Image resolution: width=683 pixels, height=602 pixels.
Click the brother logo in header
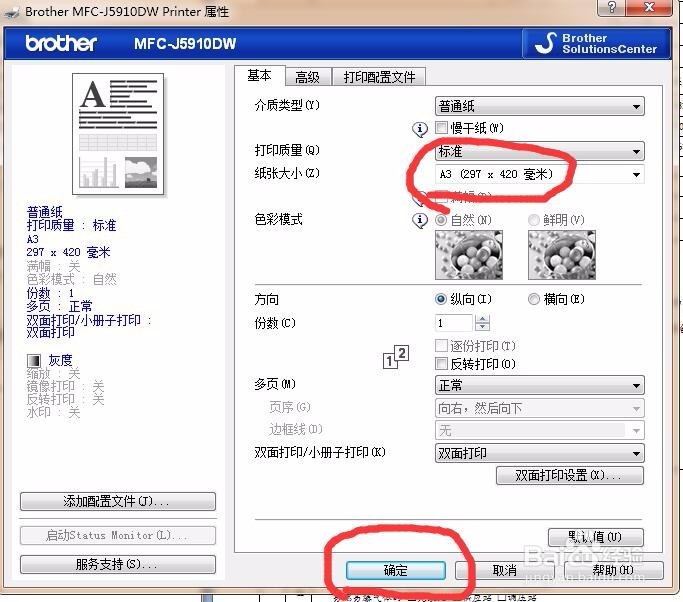pyautogui.click(x=61, y=44)
